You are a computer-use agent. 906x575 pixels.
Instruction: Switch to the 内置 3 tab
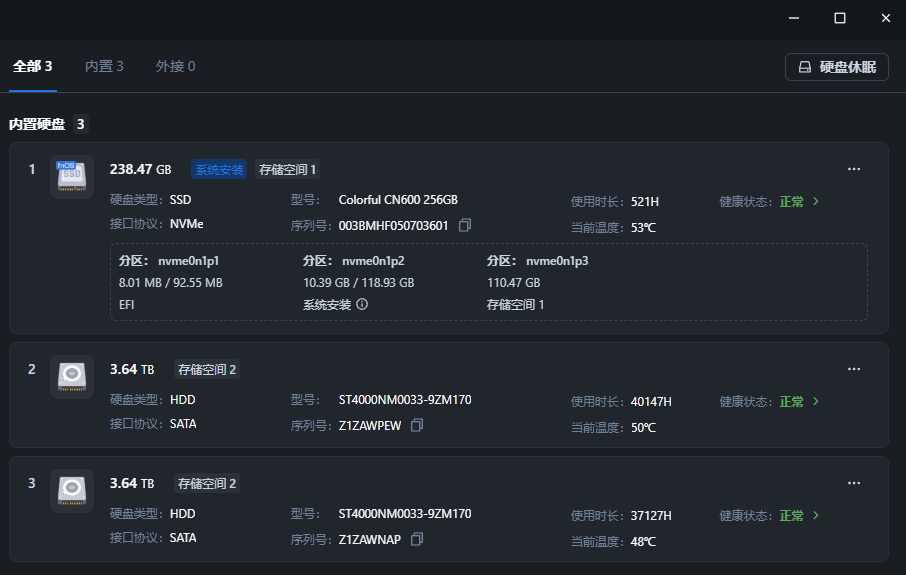tap(104, 67)
